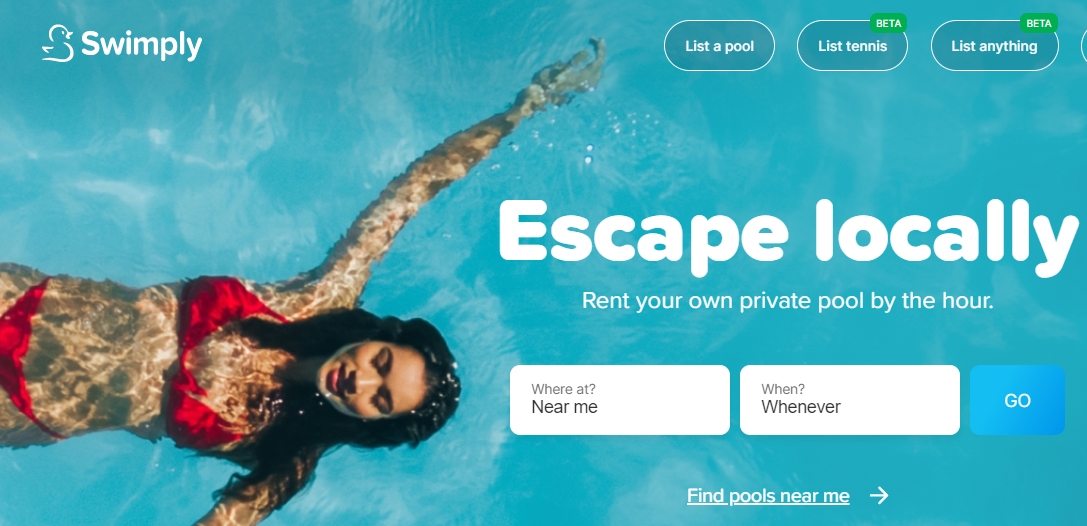The height and width of the screenshot is (526, 1087).
Task: Click the Swimply duck logo icon
Action: click(x=58, y=44)
